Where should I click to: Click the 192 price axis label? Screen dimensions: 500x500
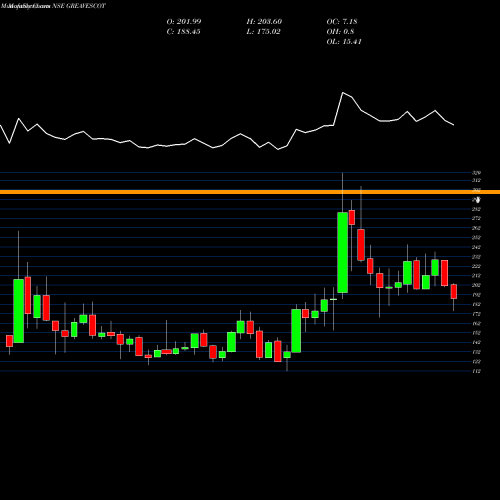coord(476,295)
